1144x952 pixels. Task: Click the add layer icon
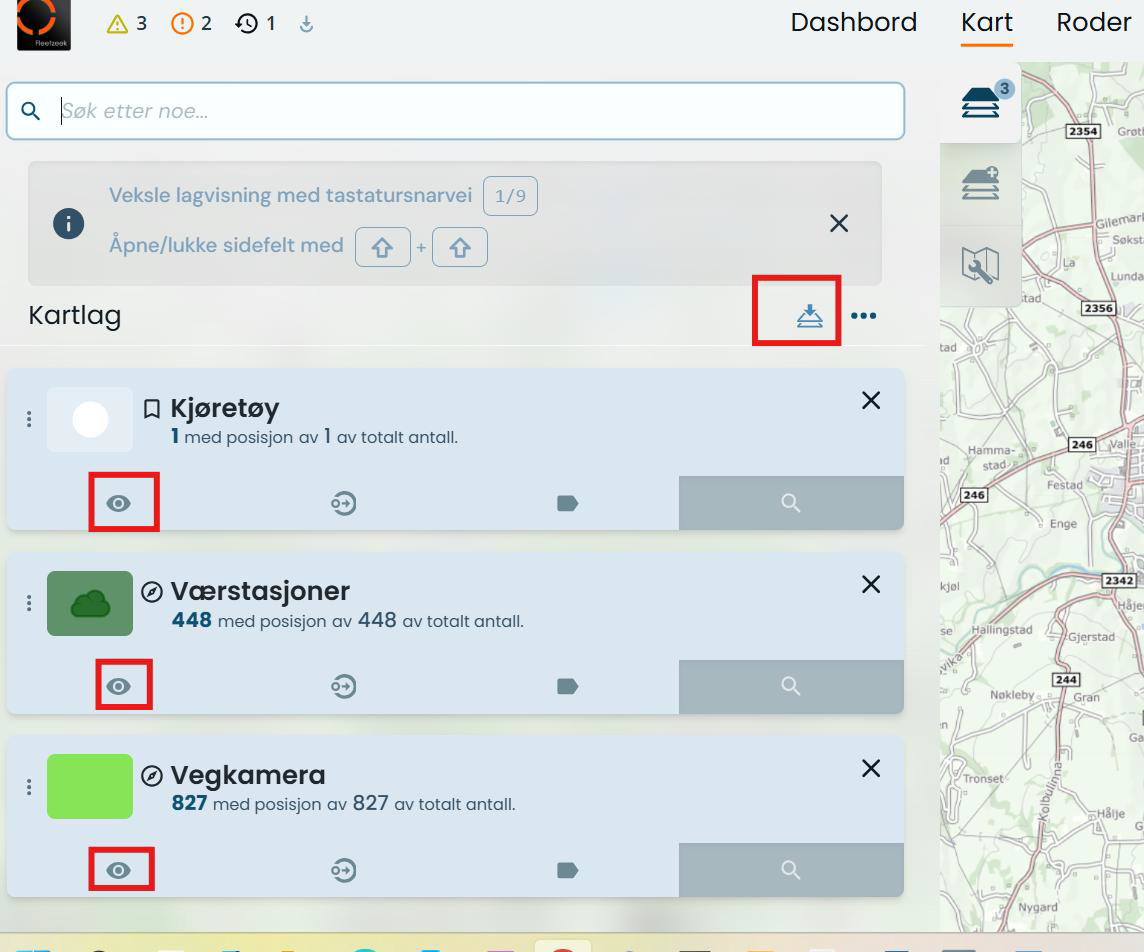pyautogui.click(x=981, y=183)
